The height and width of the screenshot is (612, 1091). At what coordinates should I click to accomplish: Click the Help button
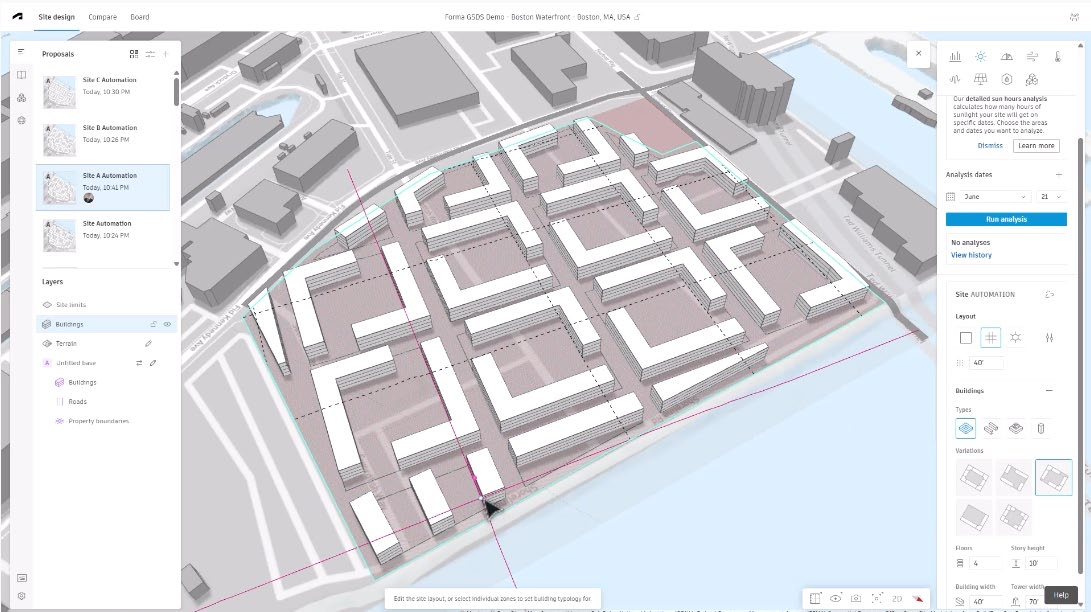[x=1060, y=595]
